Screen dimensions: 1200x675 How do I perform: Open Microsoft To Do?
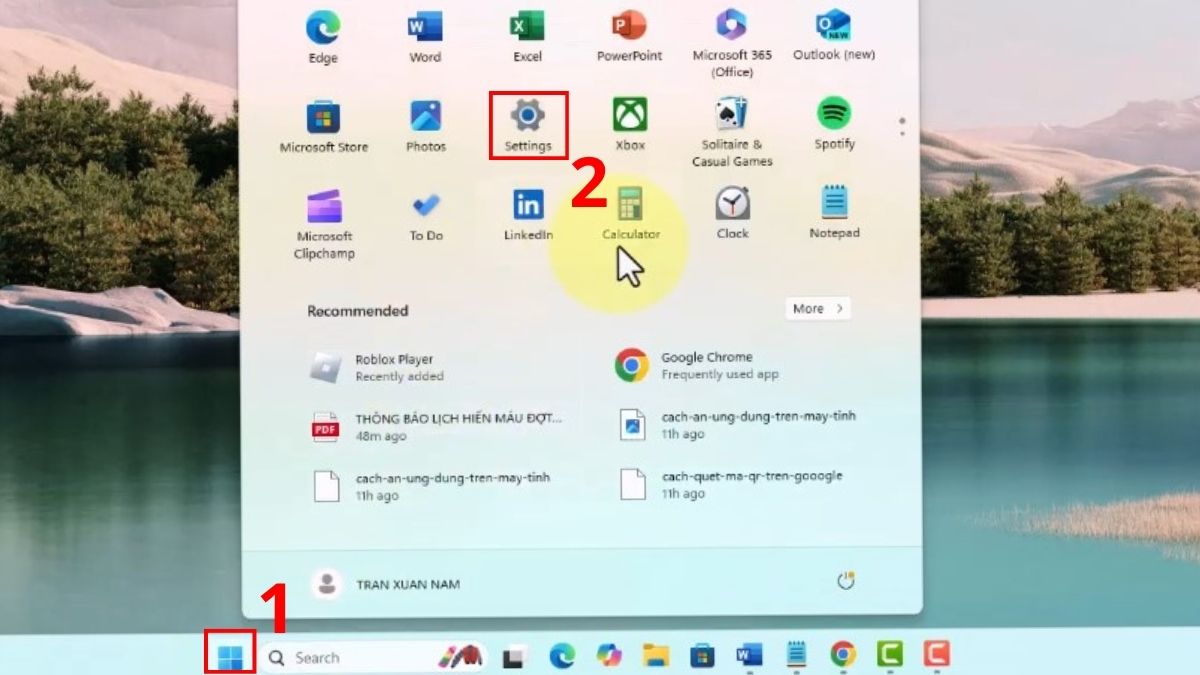(x=426, y=208)
